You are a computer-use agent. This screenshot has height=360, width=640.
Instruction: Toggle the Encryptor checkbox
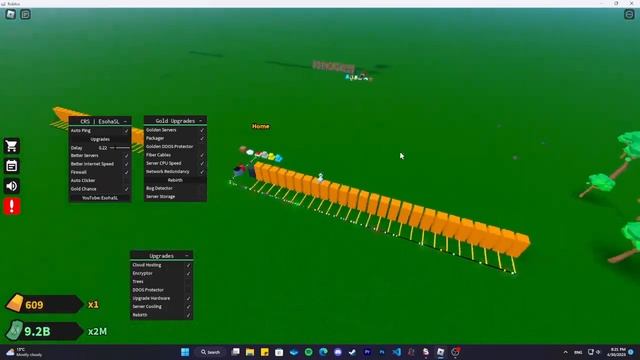pyautogui.click(x=188, y=273)
